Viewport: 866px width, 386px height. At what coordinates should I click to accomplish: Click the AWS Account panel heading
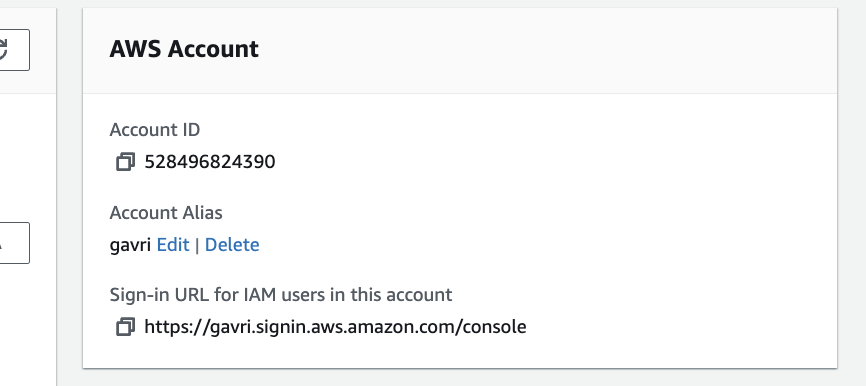(x=184, y=49)
